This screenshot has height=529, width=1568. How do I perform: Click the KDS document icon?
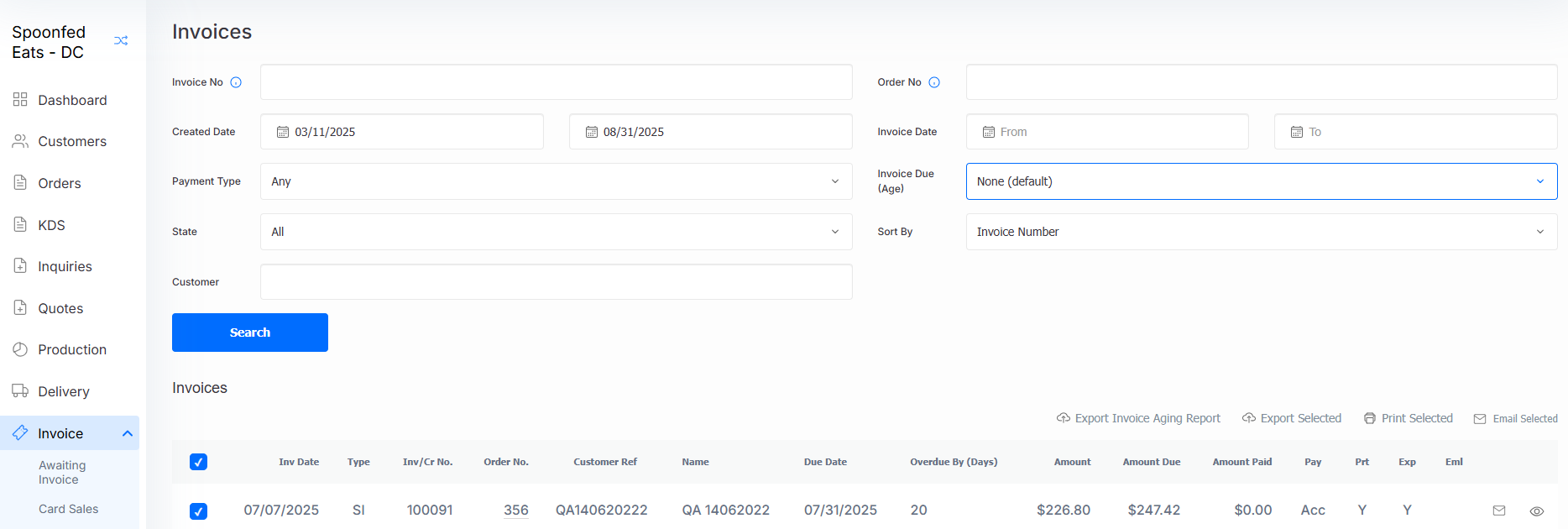[20, 224]
